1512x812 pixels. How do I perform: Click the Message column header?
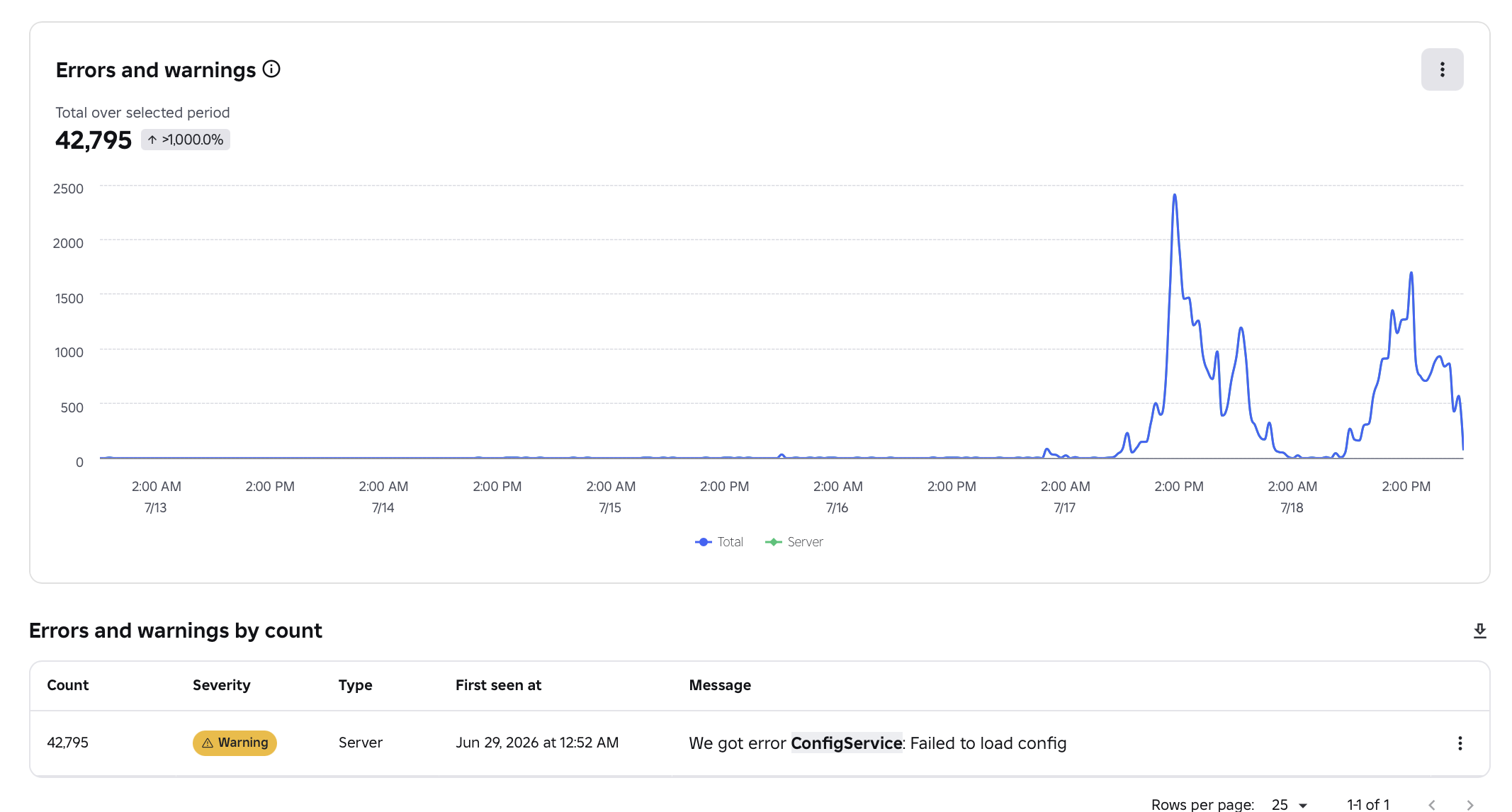(x=720, y=685)
